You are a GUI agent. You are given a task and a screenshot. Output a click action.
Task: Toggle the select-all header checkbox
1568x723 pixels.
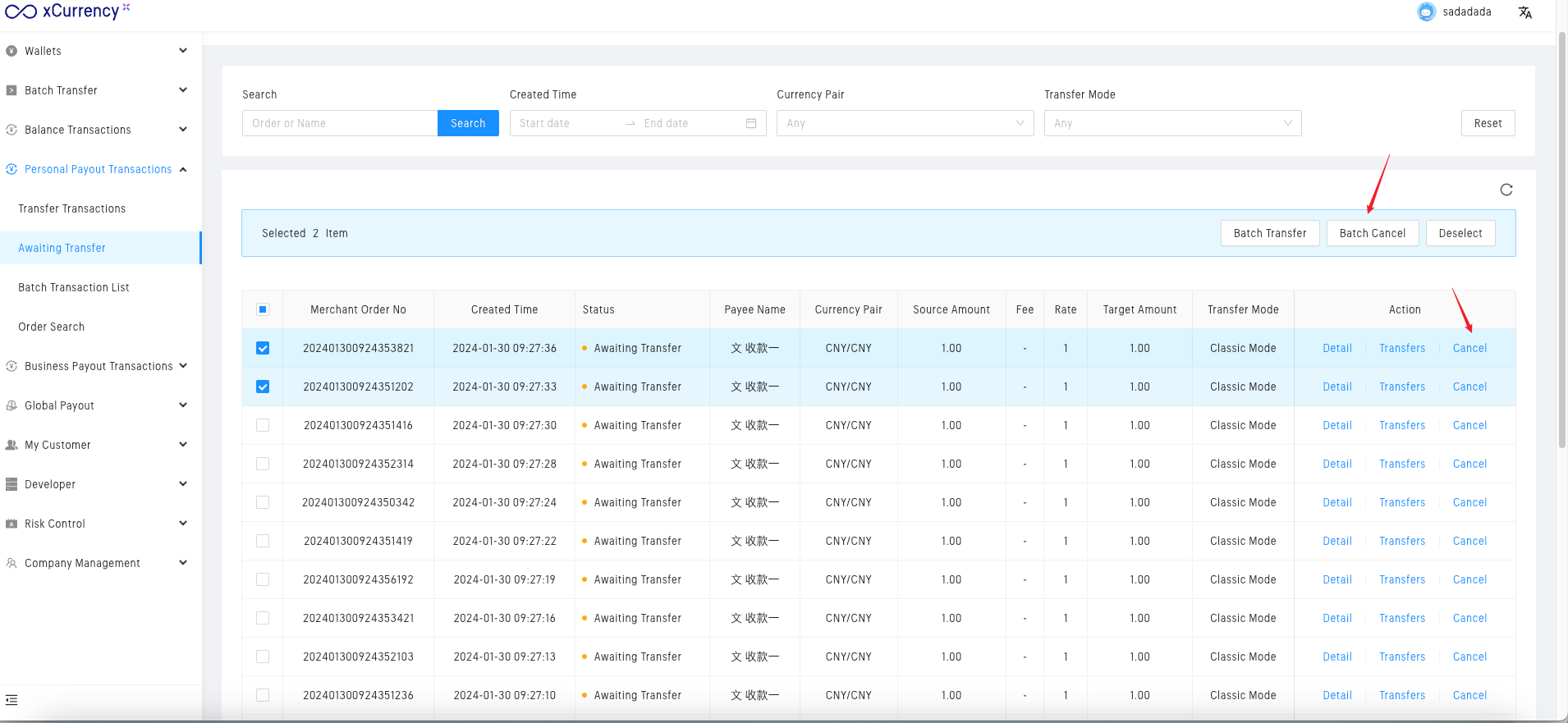tap(263, 309)
